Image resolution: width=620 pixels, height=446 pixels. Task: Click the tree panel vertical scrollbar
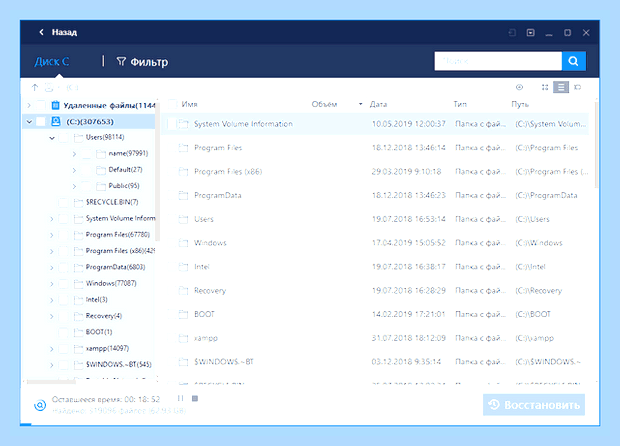point(157,170)
